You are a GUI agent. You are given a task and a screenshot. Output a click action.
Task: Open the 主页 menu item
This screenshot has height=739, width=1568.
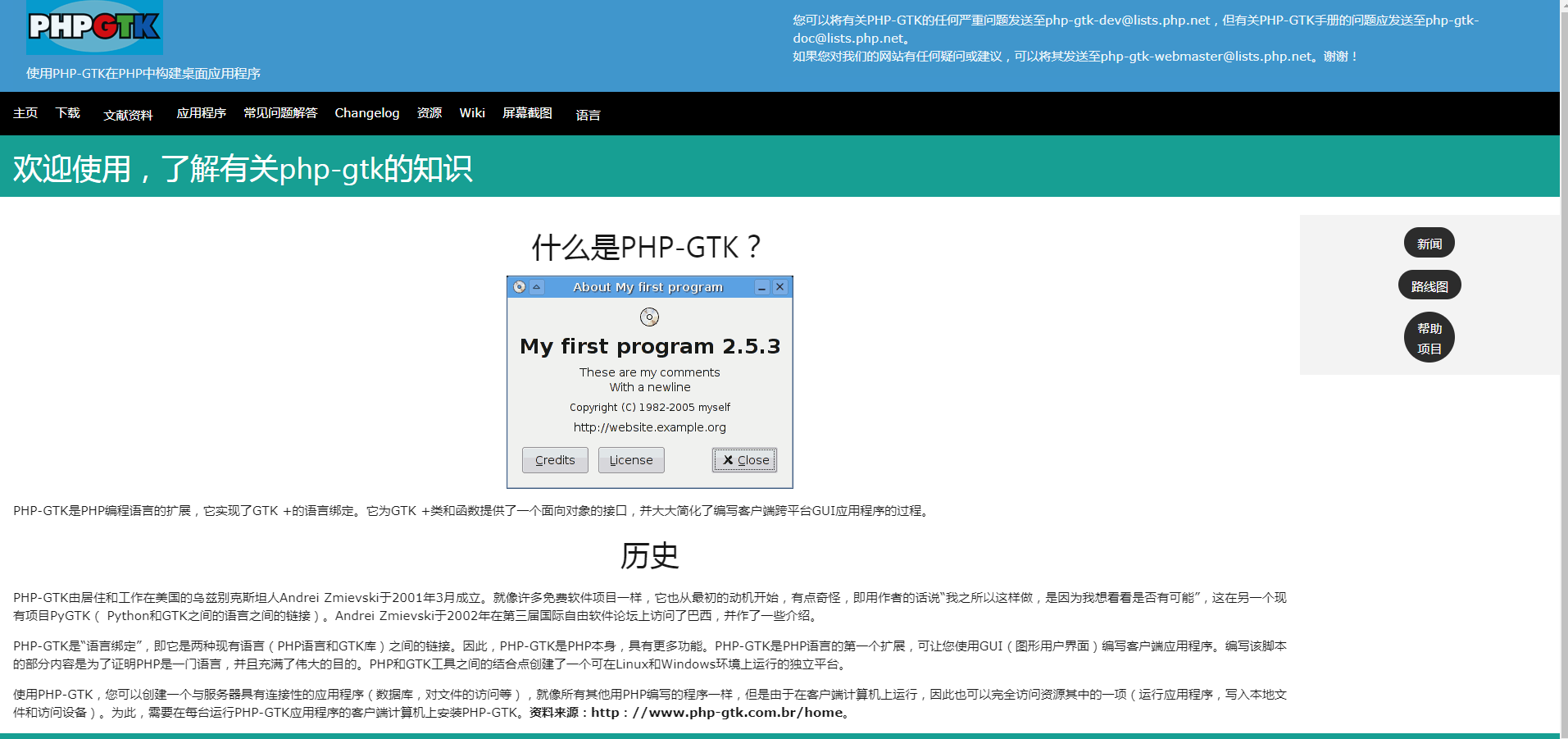pos(25,113)
